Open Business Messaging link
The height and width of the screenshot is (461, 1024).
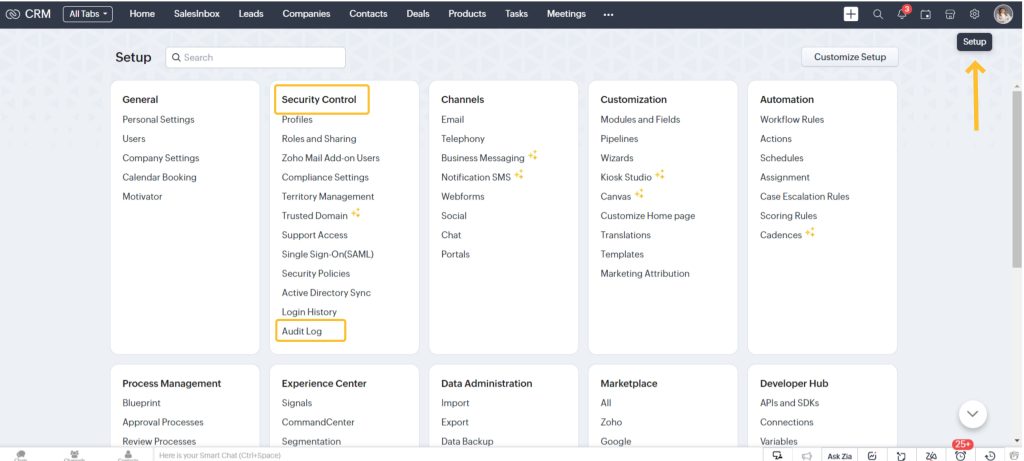(483, 158)
